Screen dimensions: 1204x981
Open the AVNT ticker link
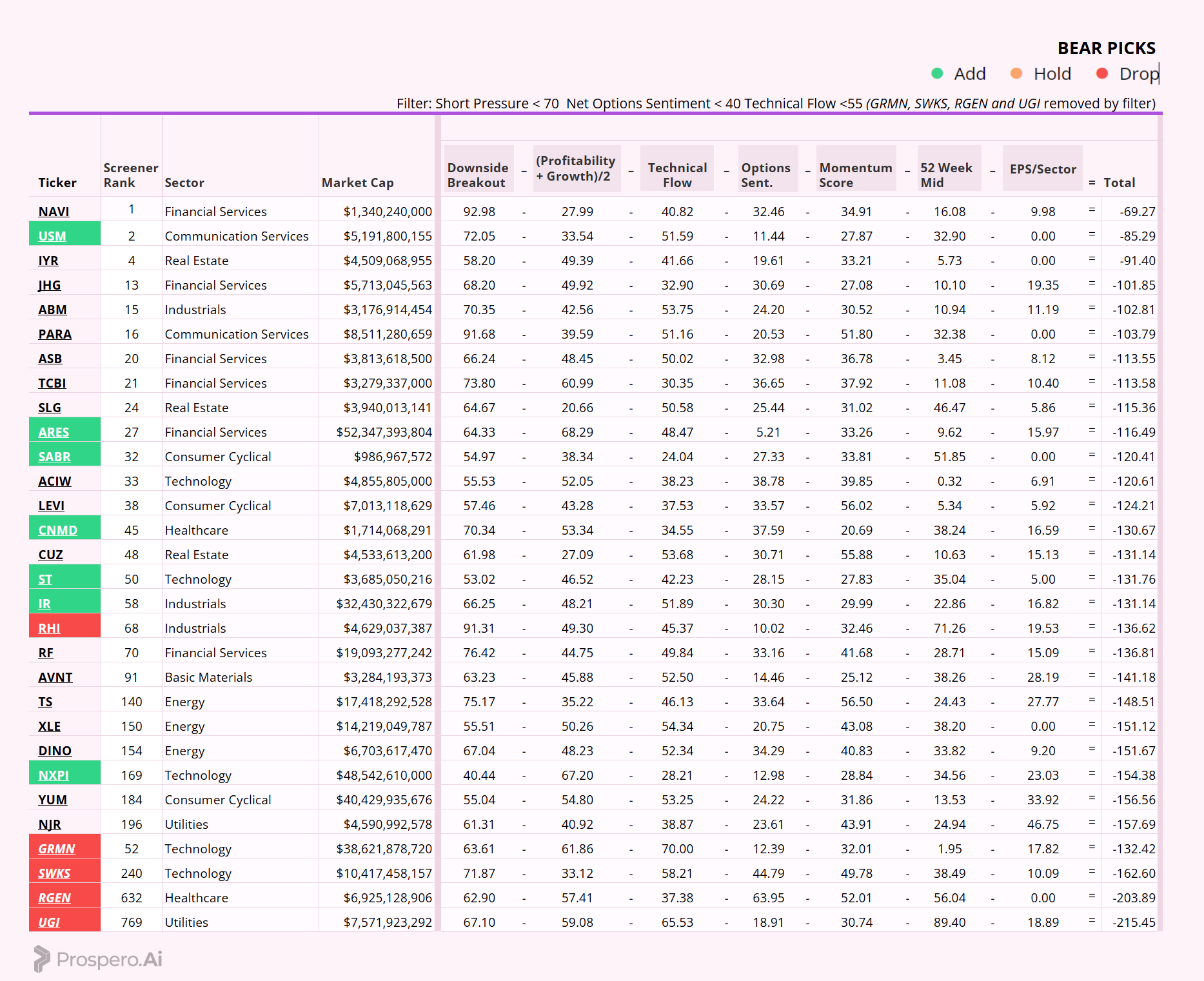click(55, 677)
